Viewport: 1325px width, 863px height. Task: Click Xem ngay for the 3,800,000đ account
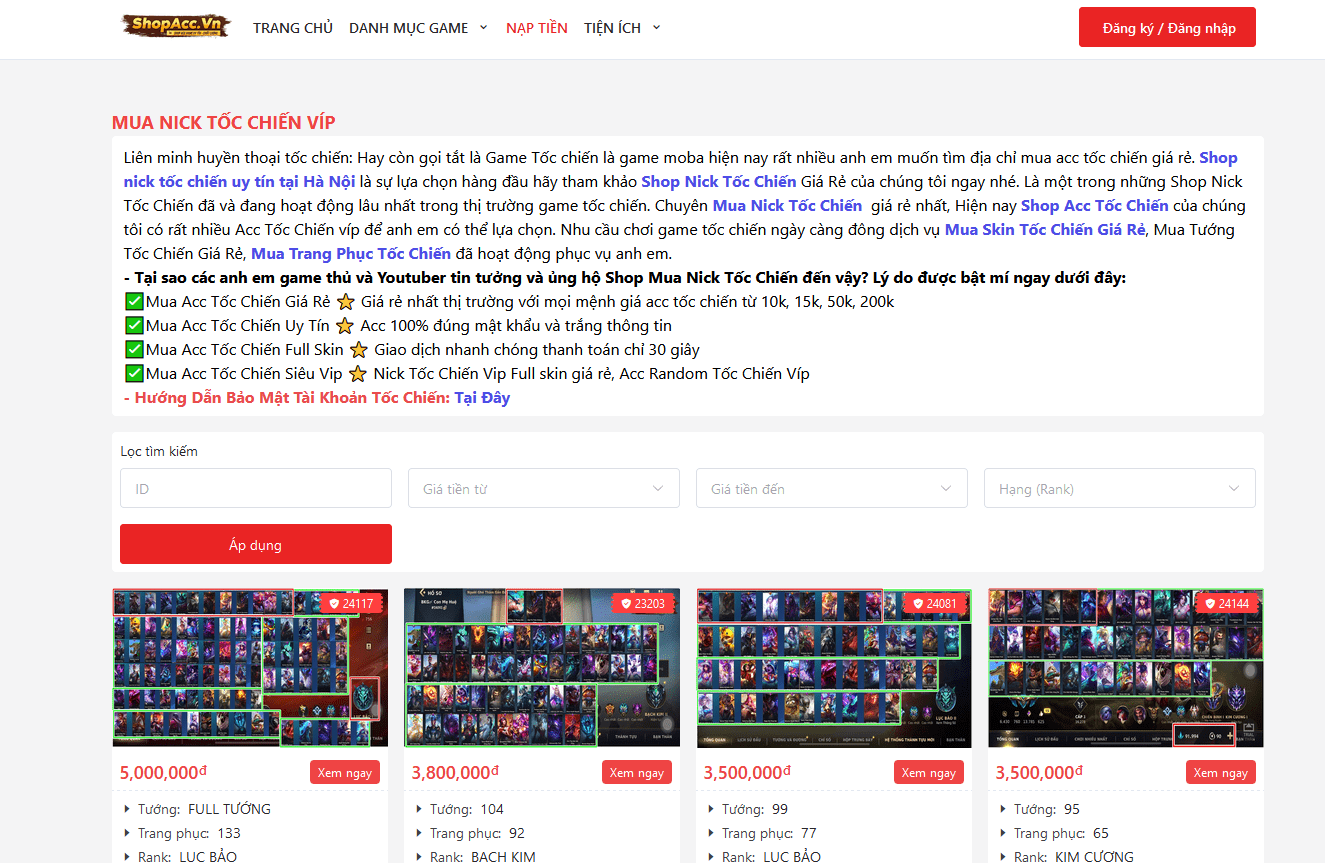point(637,773)
